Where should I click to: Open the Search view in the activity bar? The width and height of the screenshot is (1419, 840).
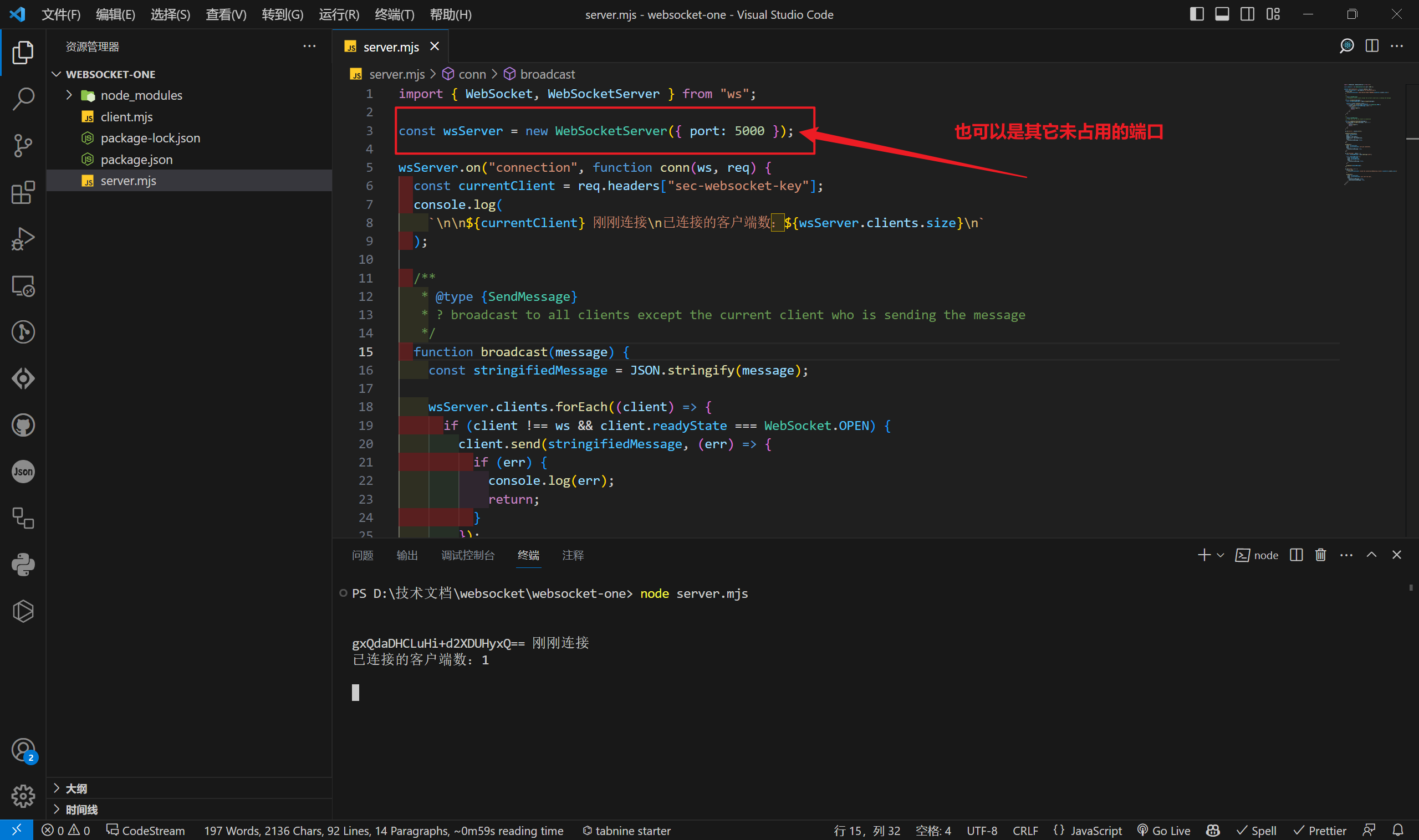tap(23, 98)
